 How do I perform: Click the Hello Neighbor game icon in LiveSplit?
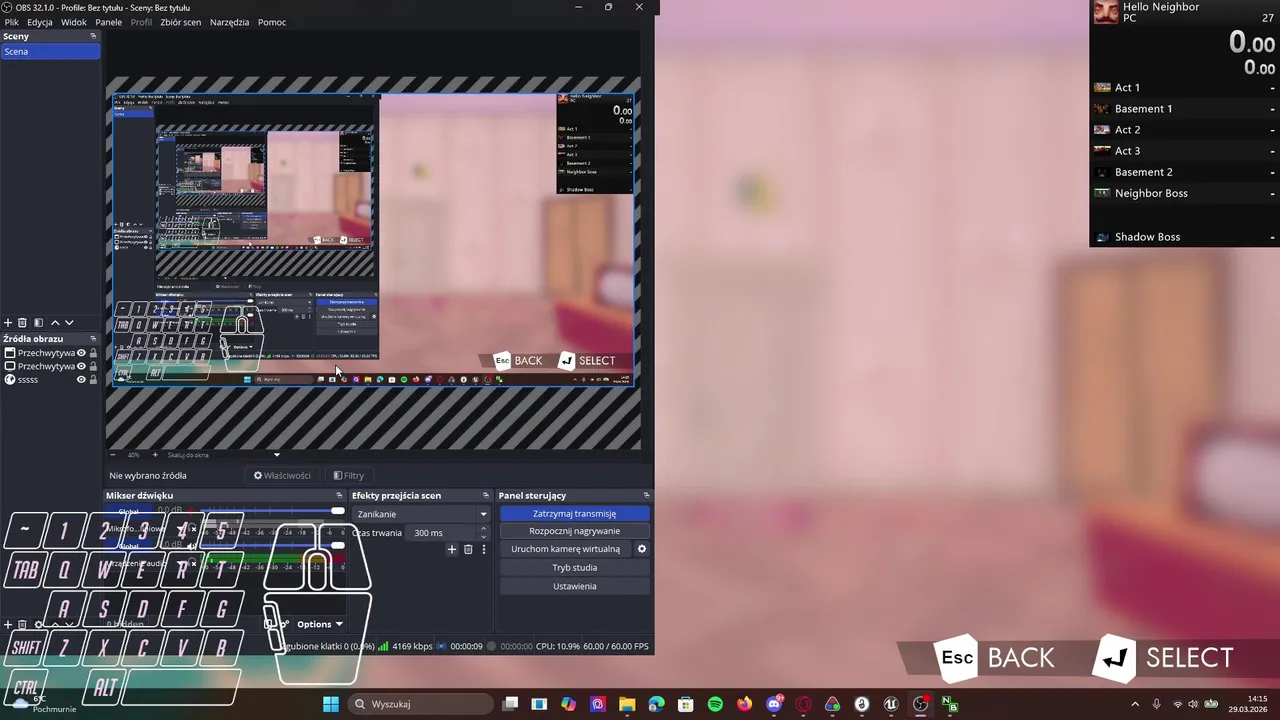[1106, 12]
